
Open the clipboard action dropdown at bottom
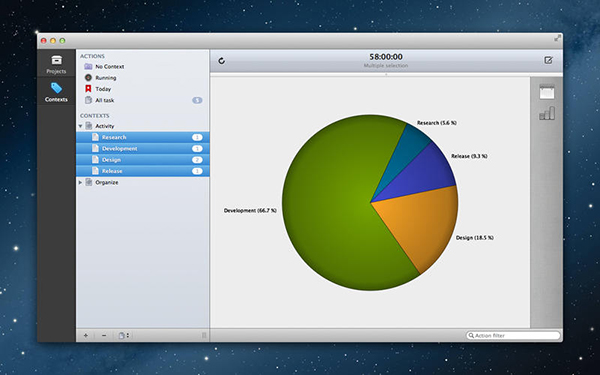[x=123, y=335]
